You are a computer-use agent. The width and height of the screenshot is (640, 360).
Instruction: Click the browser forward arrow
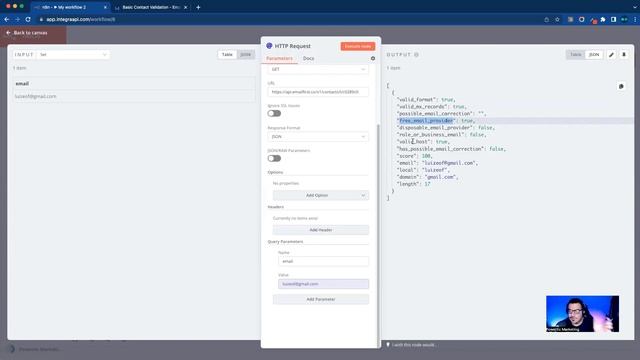click(x=17, y=19)
